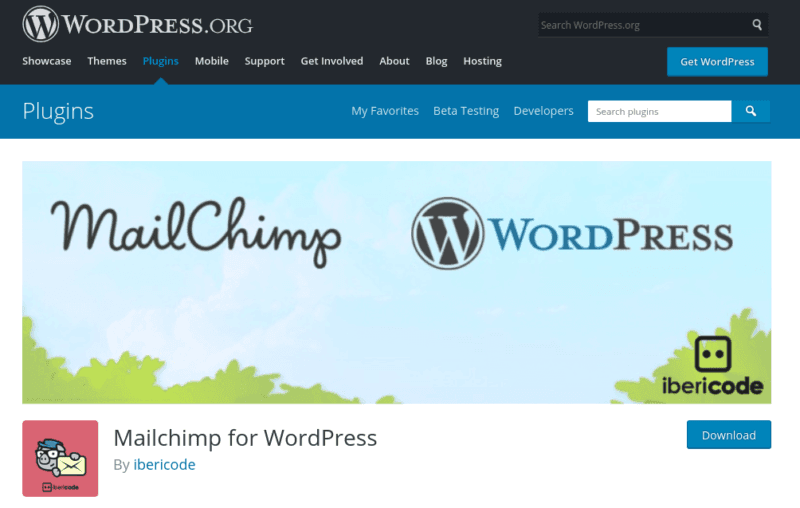Click the magnifier icon in WordPress.org search
This screenshot has width=800, height=508.
(x=757, y=24)
